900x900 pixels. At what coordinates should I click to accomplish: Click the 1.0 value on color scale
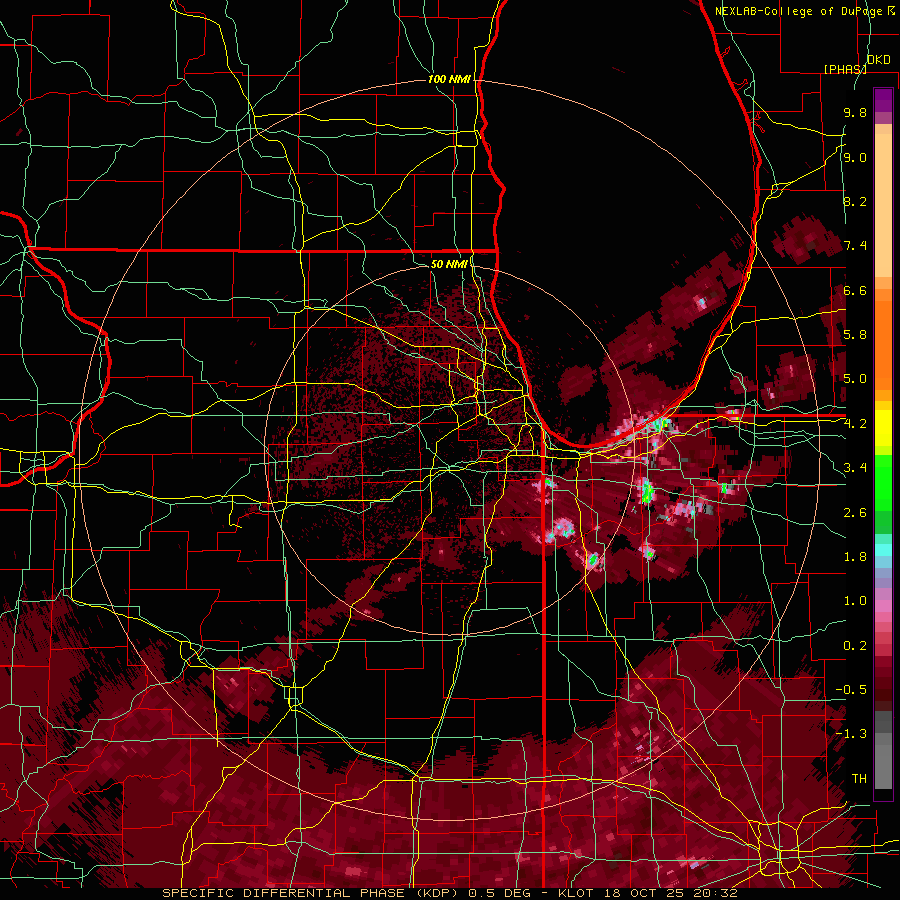click(x=855, y=601)
